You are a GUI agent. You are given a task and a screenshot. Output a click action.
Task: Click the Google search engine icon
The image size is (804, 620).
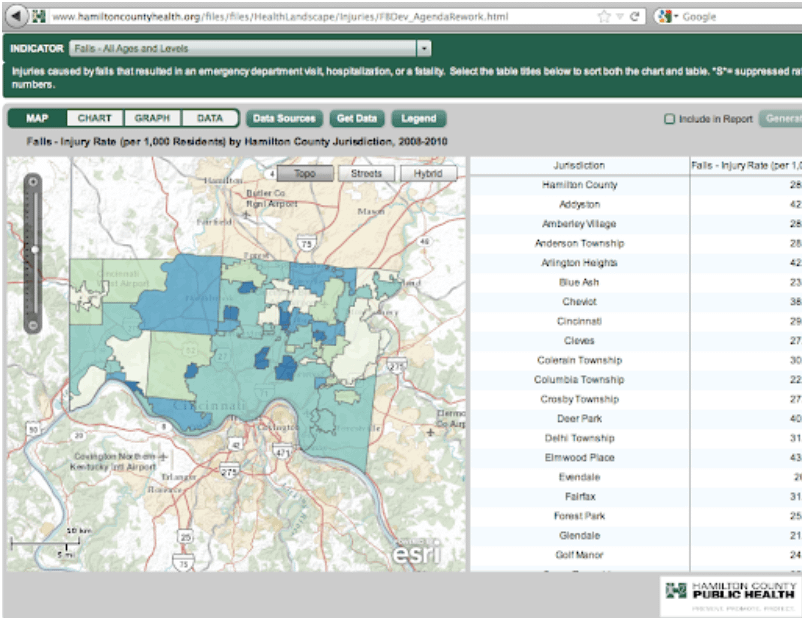point(663,17)
